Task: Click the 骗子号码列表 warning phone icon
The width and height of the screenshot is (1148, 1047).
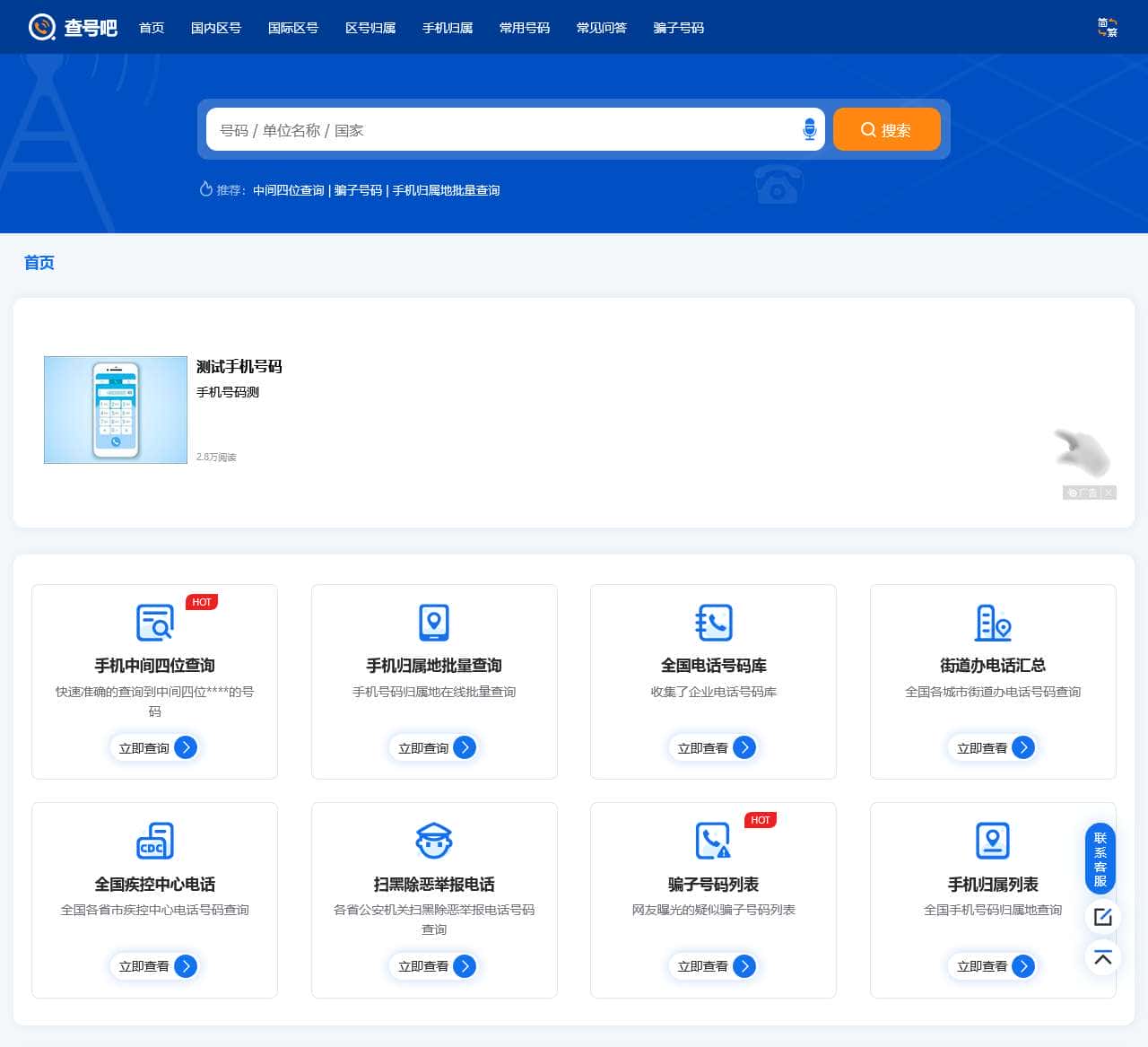Action: (x=713, y=841)
